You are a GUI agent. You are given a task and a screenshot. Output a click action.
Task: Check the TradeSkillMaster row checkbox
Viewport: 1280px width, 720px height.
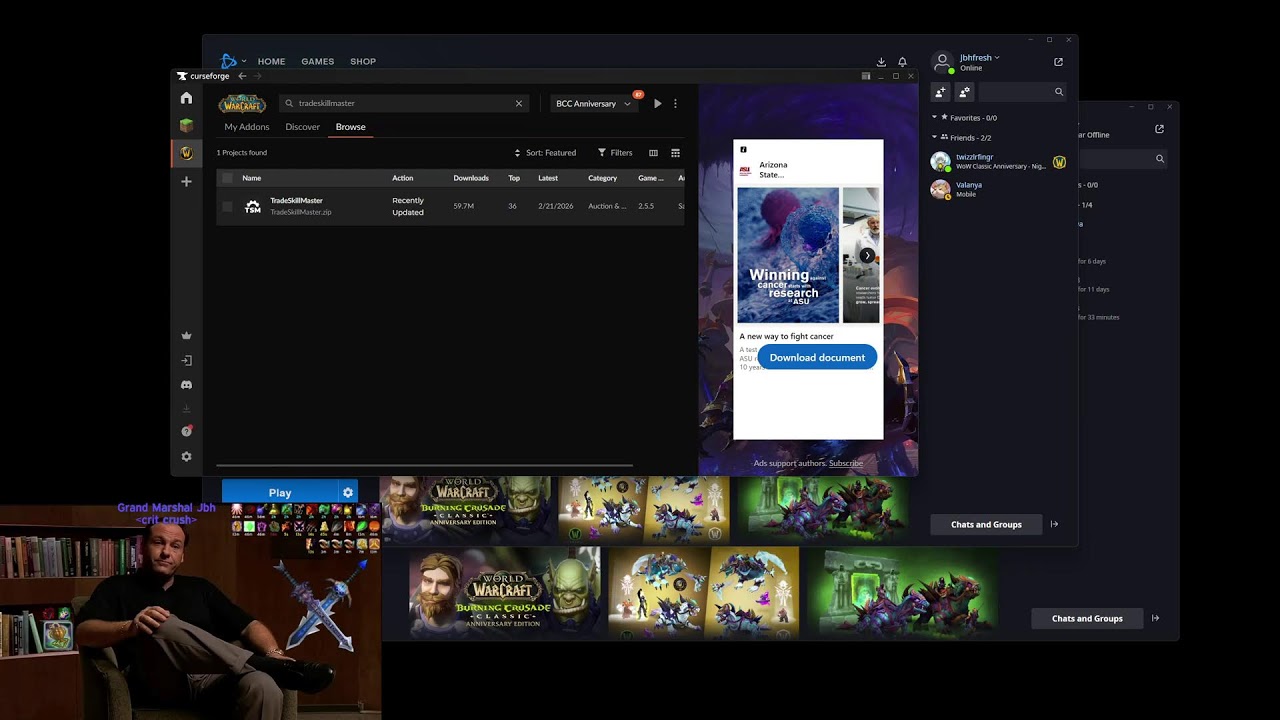point(227,206)
